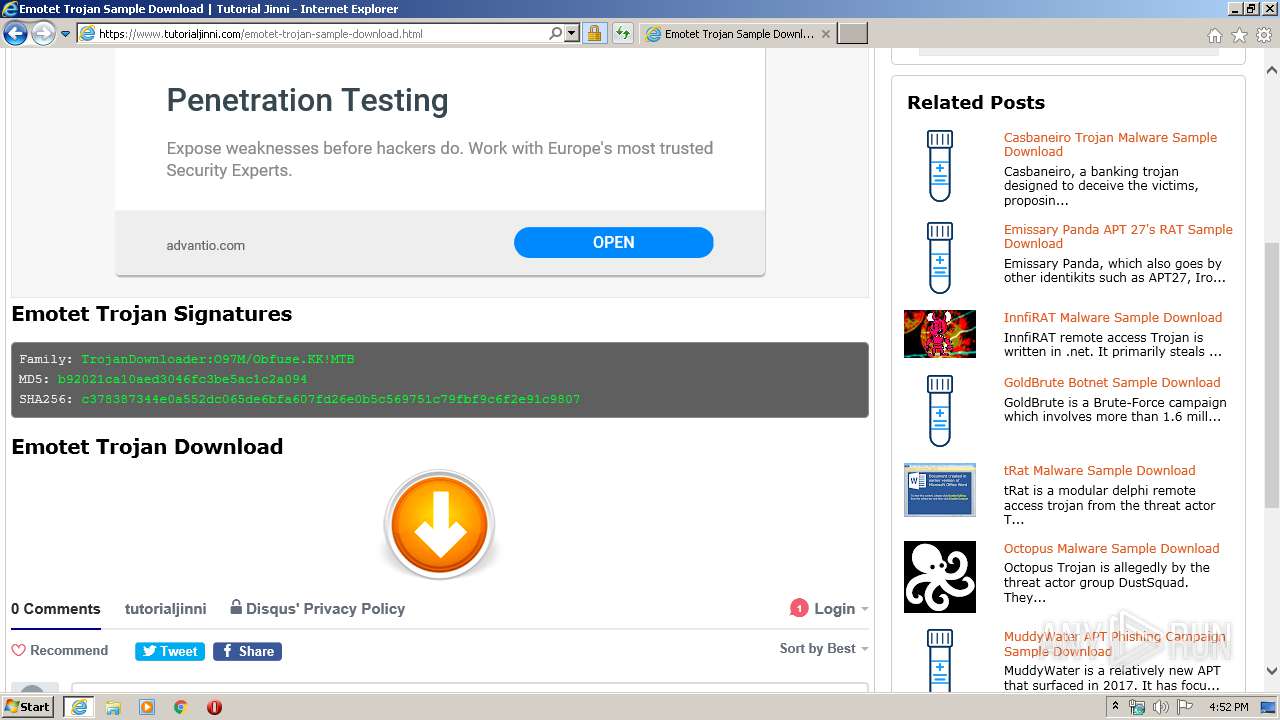Select the SHA256 hash value text

pos(331,399)
